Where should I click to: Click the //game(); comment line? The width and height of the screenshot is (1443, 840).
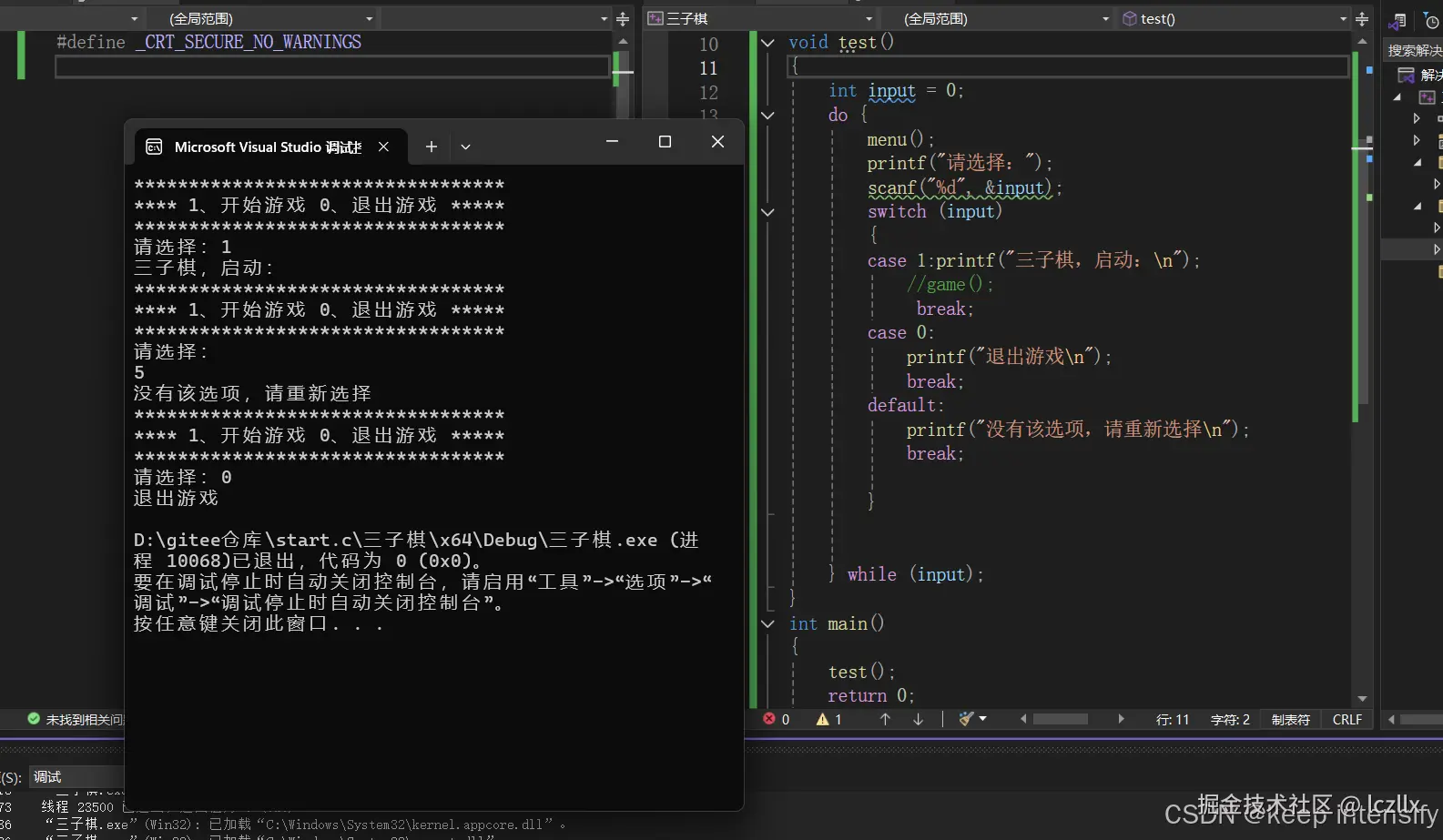[950, 285]
